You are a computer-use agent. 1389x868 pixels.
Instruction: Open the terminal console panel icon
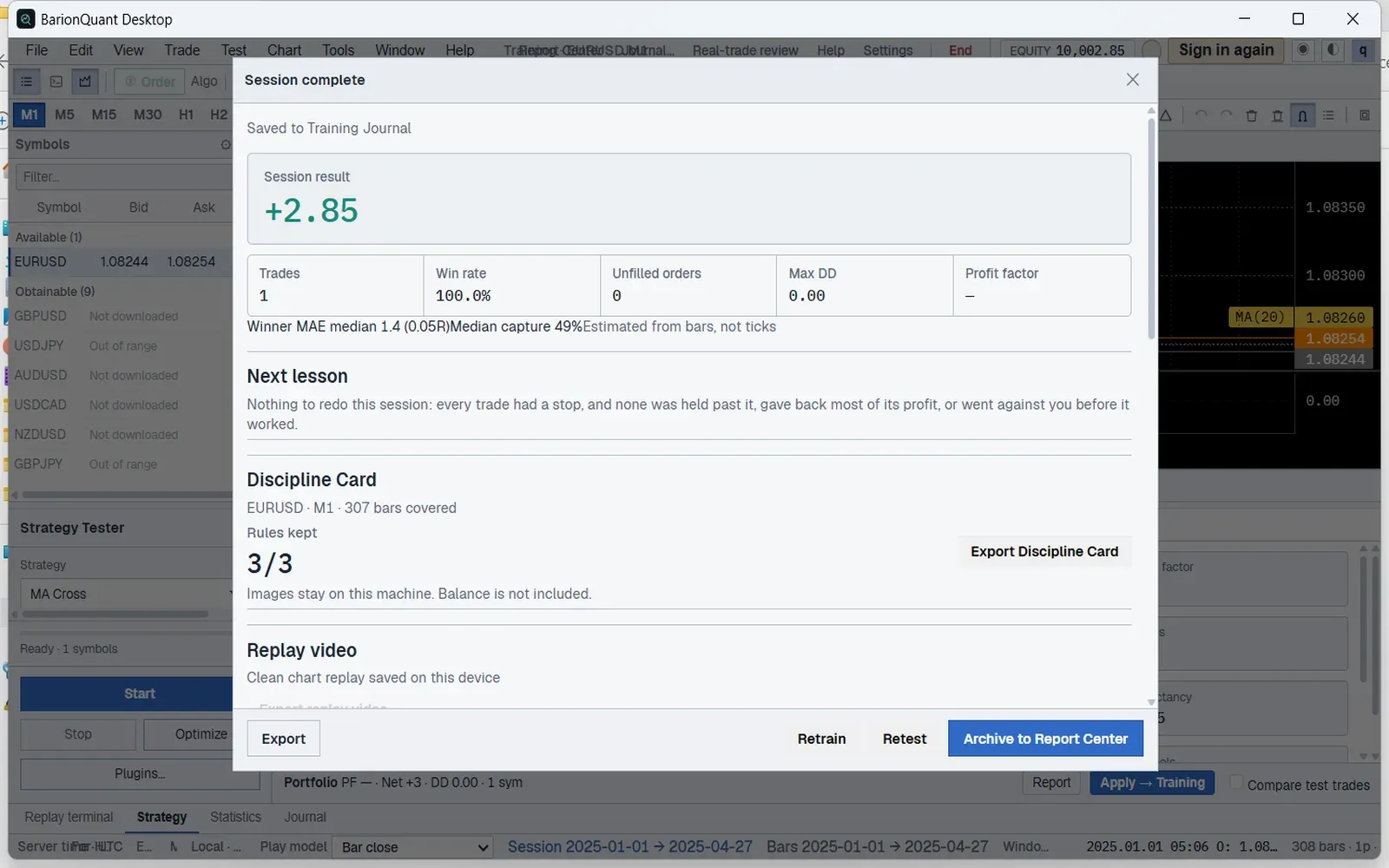point(56,82)
